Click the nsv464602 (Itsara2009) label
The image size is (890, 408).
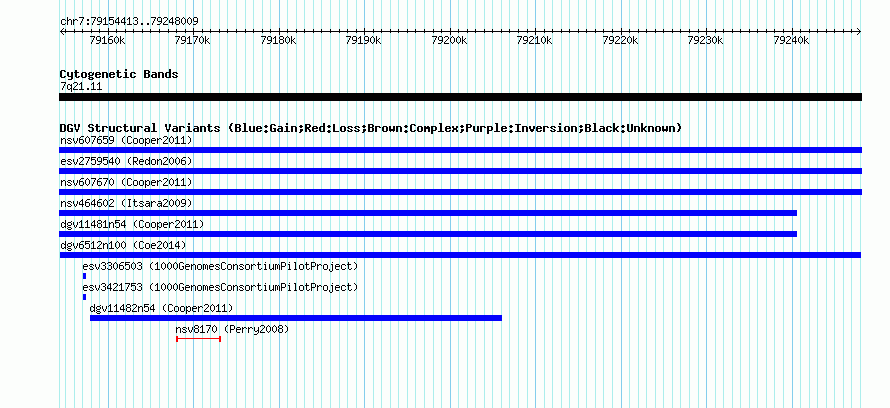point(126,203)
